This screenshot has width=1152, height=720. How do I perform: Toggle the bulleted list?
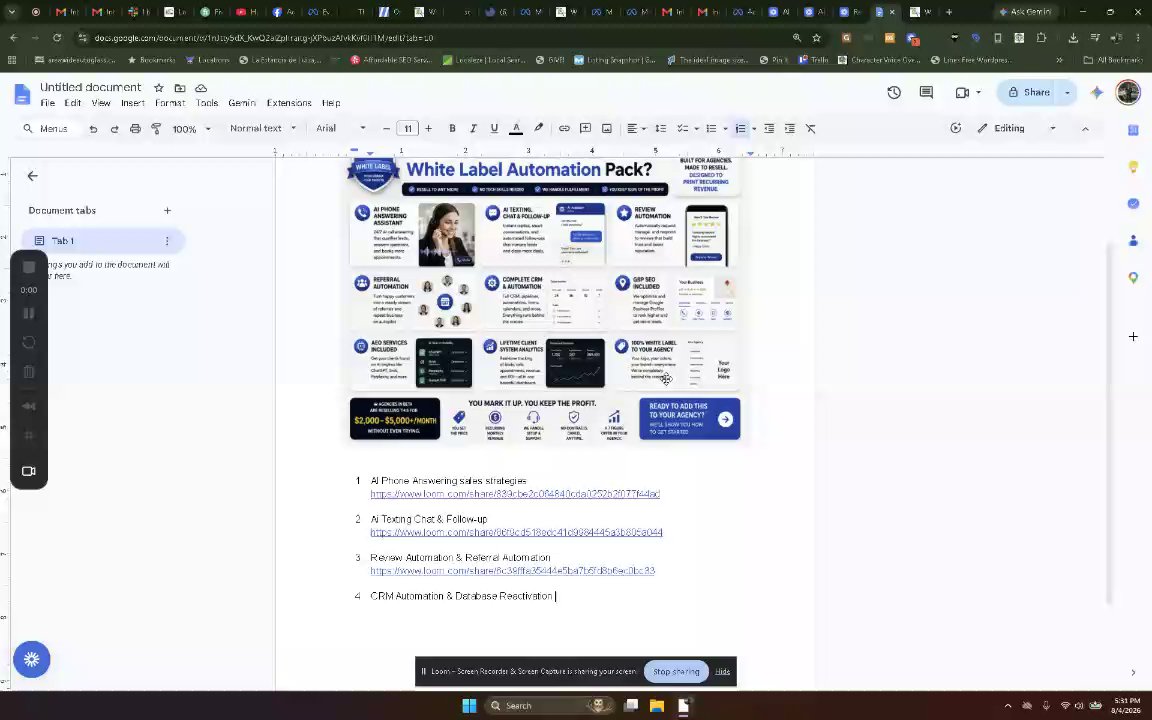[711, 129]
